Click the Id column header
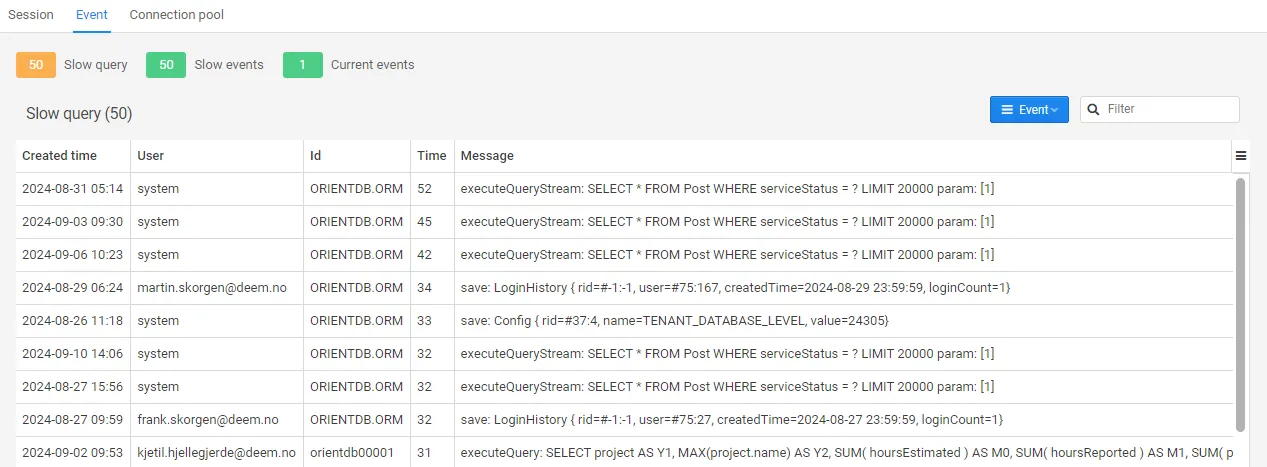Screen dimensions: 1267x467 coord(316,156)
